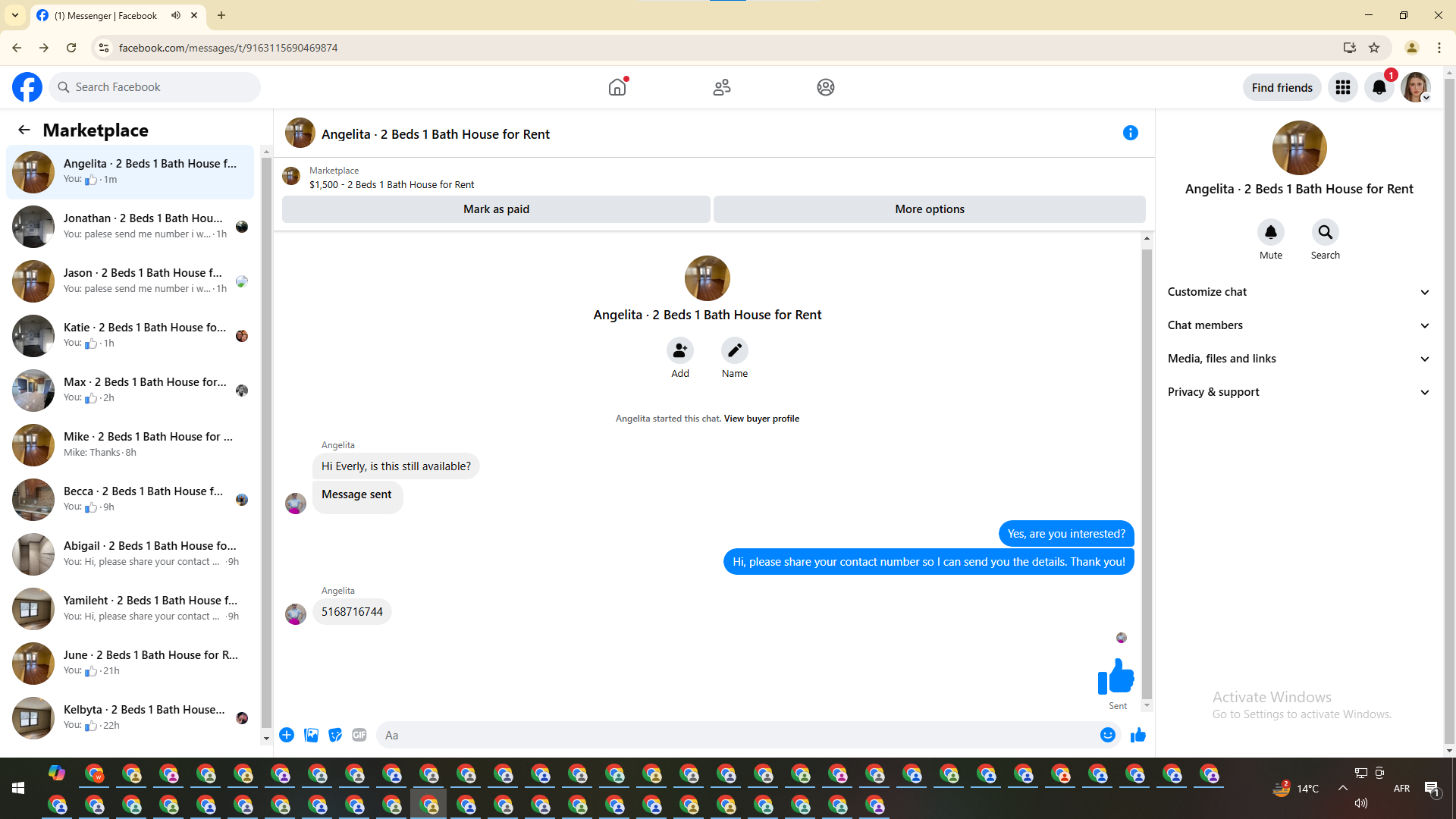The width and height of the screenshot is (1456, 819).
Task: Click Find friends button
Action: pyautogui.click(x=1282, y=87)
